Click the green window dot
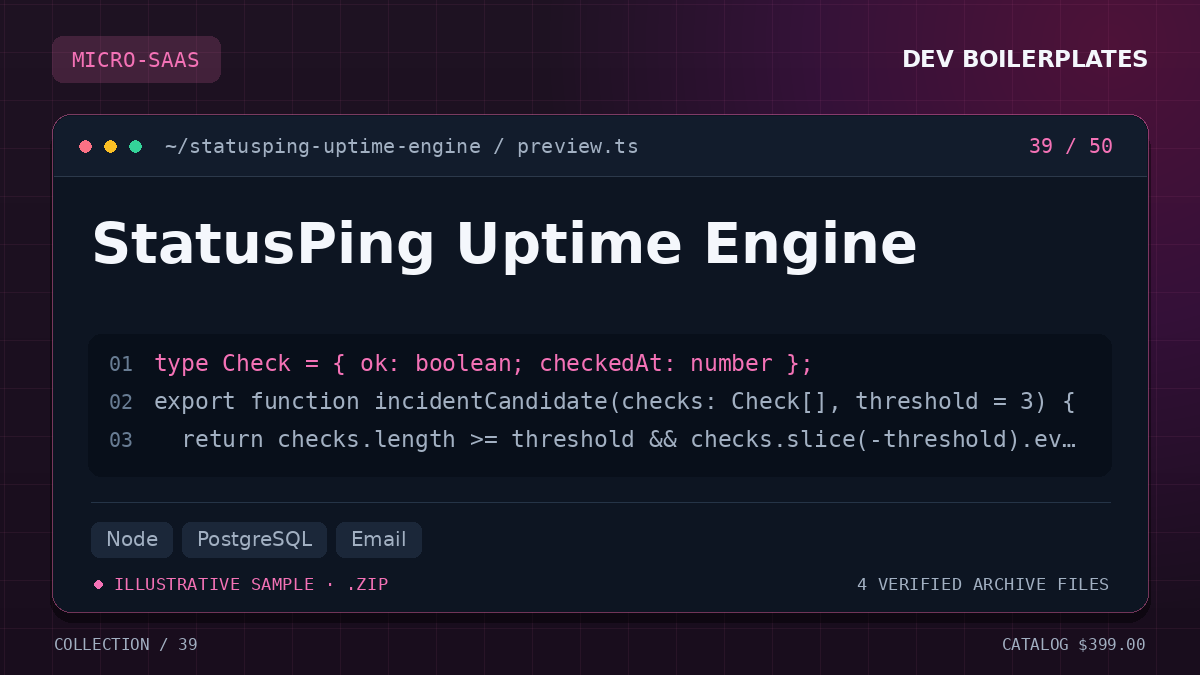This screenshot has width=1200, height=675. click(136, 147)
